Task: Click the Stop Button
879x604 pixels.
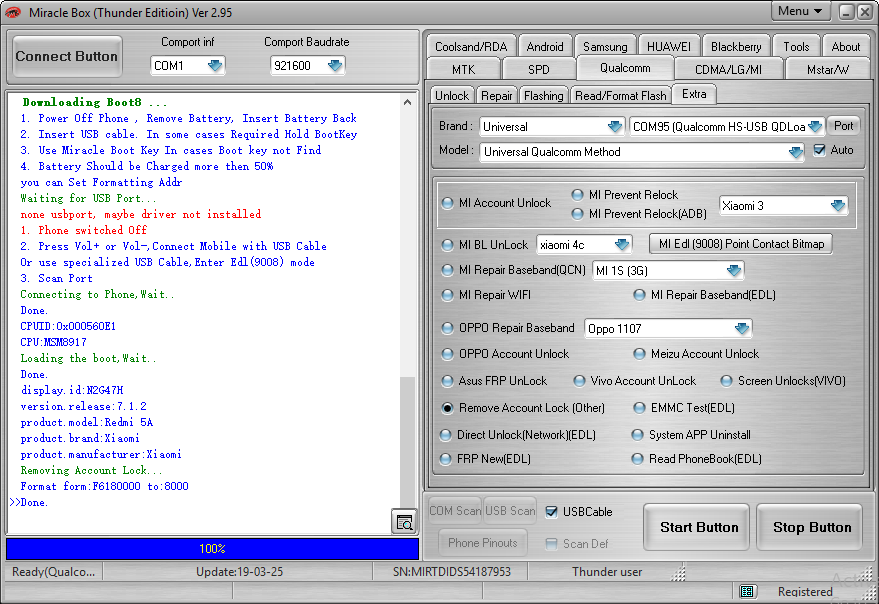Action: click(x=811, y=527)
